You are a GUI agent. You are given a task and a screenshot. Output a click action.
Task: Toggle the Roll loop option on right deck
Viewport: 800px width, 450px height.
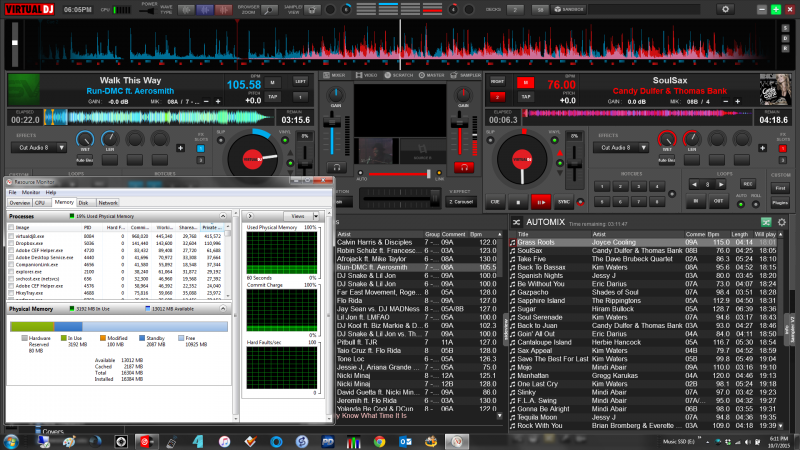pyautogui.click(x=756, y=204)
